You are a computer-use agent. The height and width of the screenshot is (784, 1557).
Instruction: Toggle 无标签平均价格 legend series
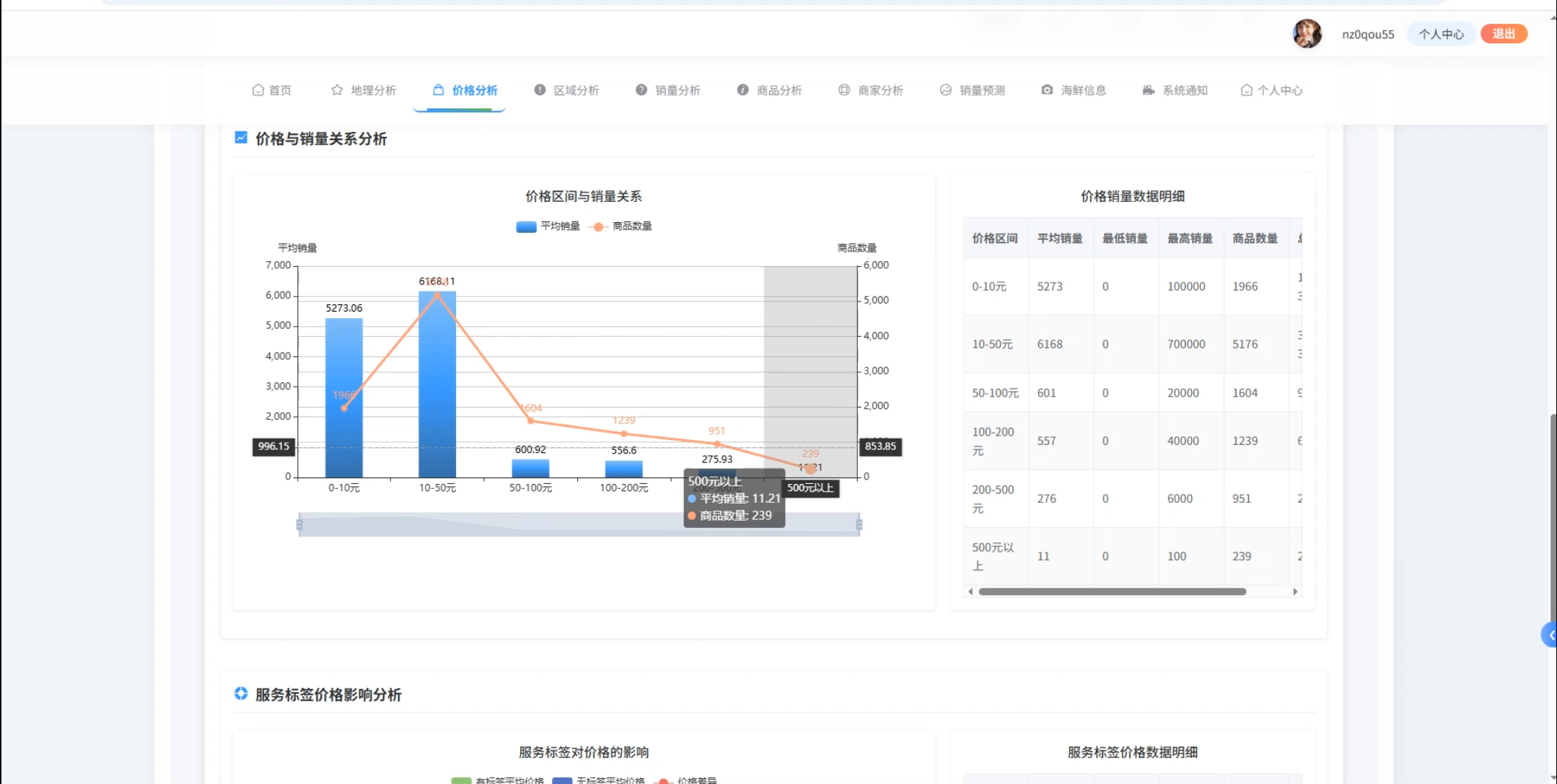coord(599,780)
